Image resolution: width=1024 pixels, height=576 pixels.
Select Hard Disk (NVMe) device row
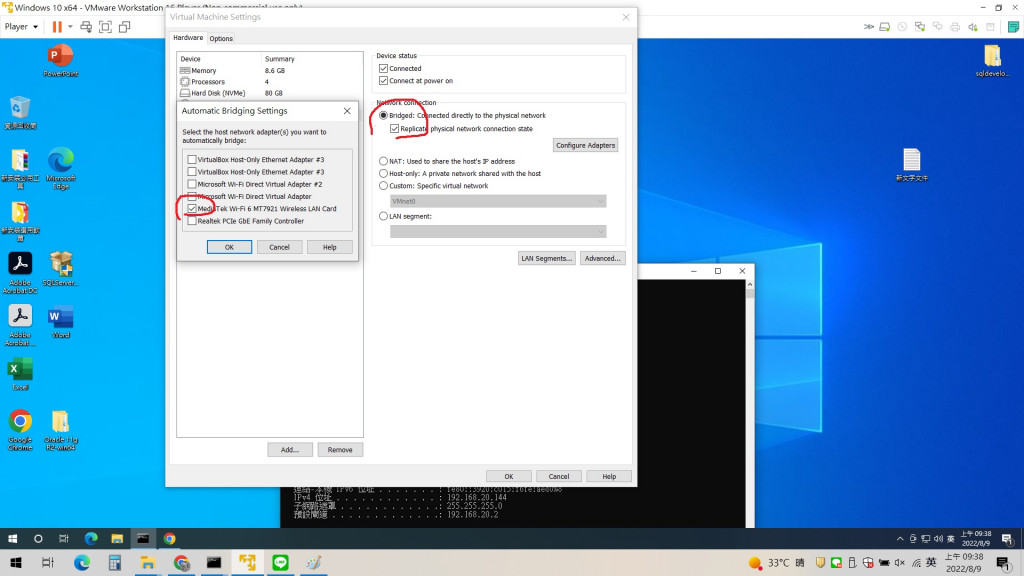coord(270,93)
